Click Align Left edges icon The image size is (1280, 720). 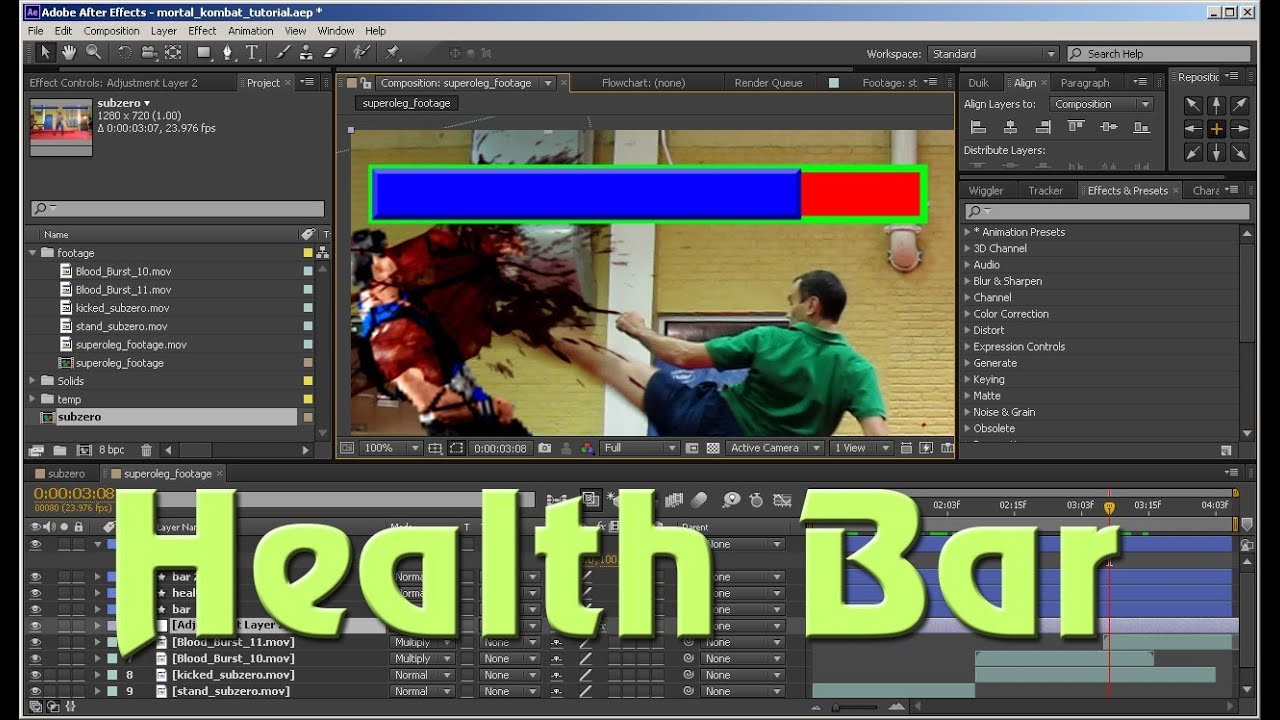pyautogui.click(x=978, y=127)
